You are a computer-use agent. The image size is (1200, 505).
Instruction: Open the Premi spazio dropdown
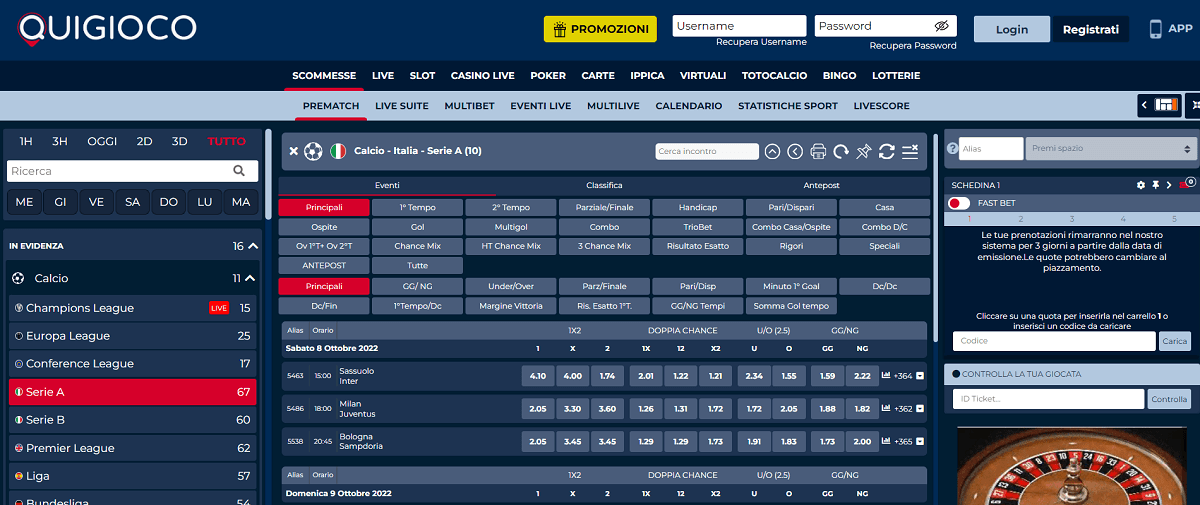(x=1110, y=148)
